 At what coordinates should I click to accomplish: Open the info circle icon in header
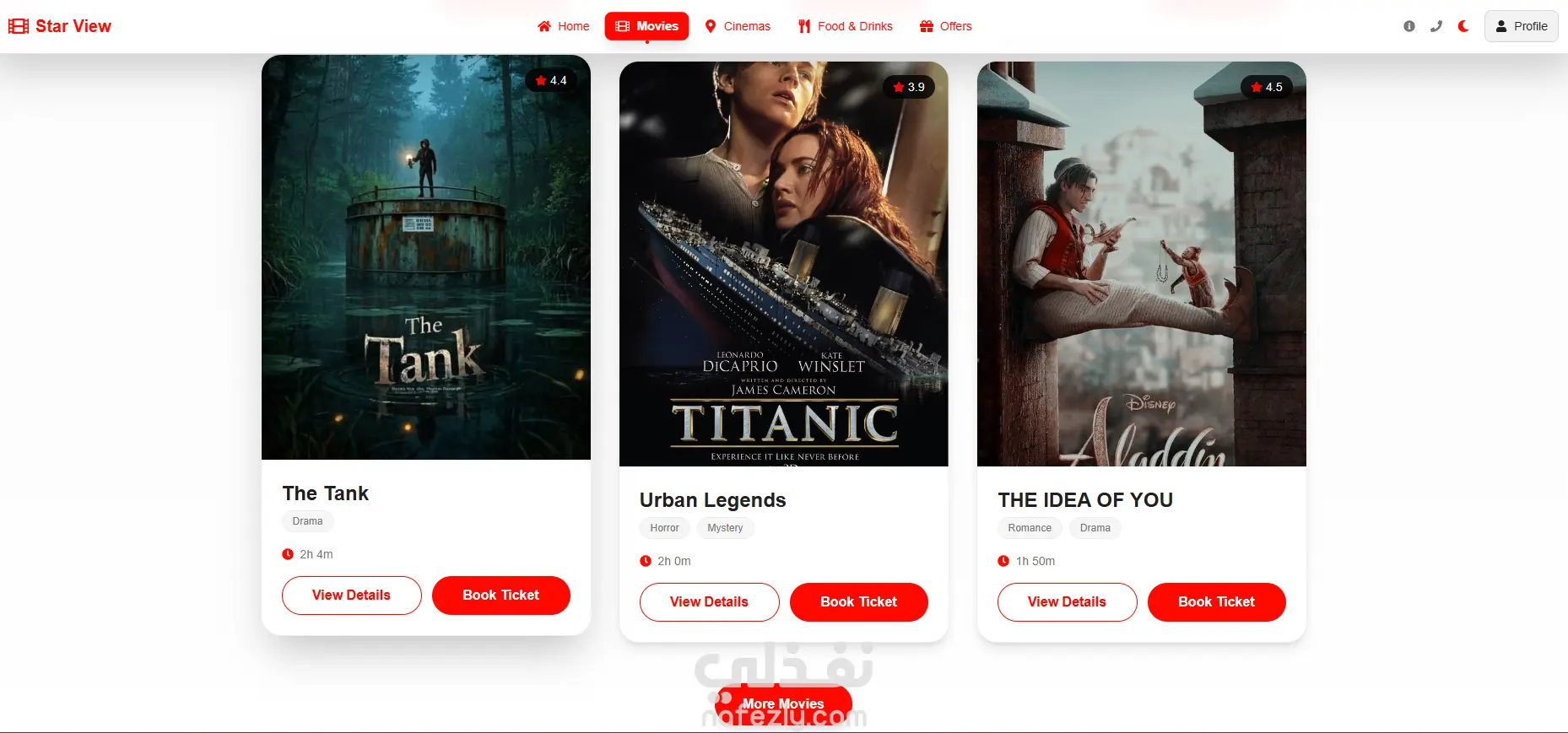(x=1409, y=26)
